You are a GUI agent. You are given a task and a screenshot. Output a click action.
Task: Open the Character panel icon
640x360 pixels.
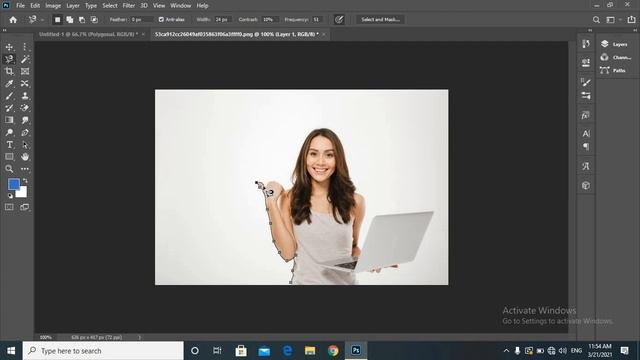(x=586, y=133)
